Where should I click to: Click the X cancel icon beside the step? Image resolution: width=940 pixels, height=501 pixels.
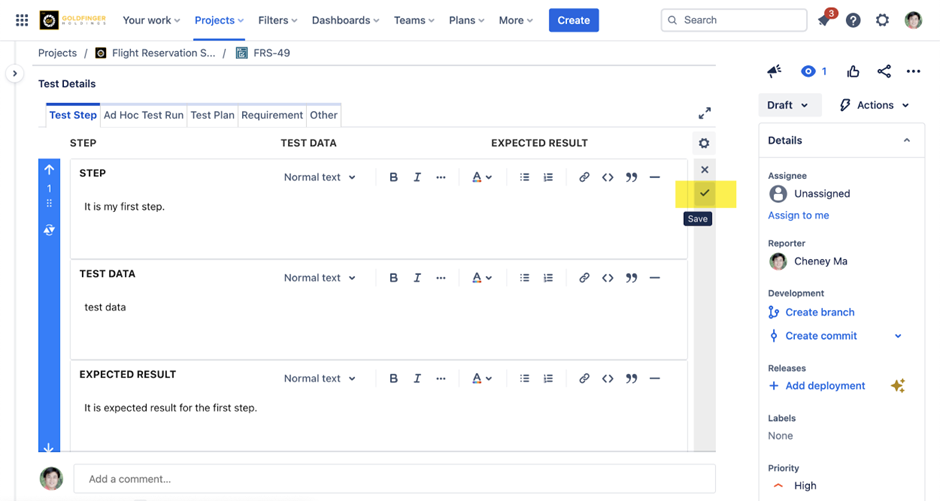704,170
